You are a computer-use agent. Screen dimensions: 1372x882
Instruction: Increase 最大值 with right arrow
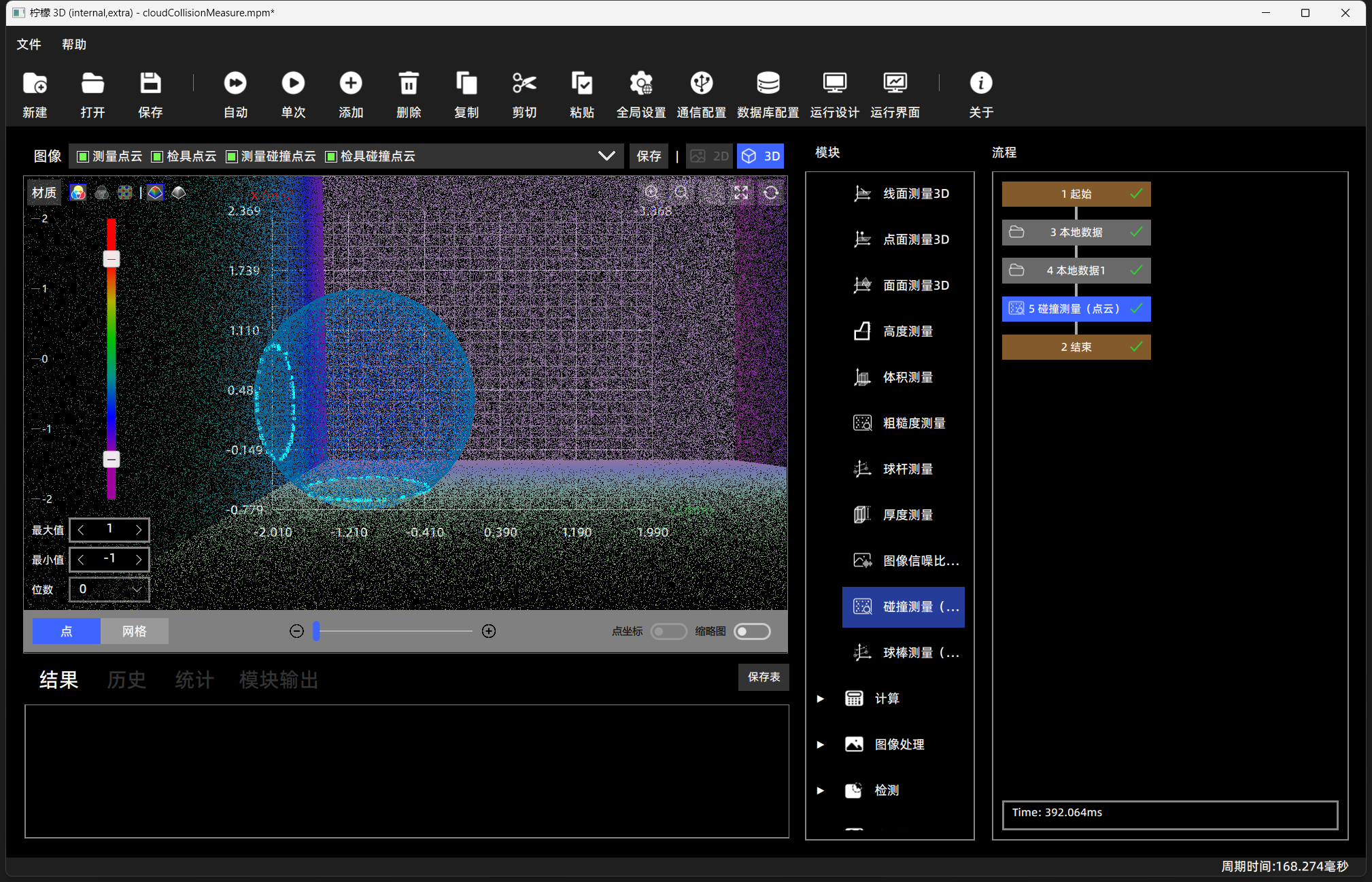click(139, 530)
